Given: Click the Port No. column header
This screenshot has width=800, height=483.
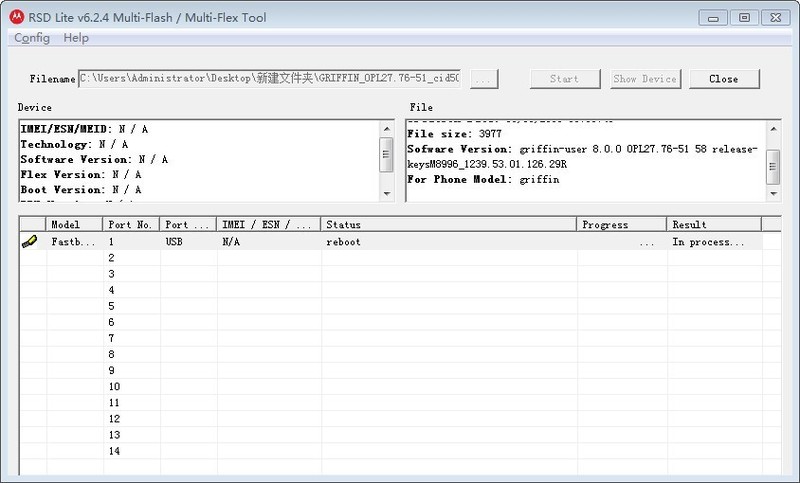Looking at the screenshot, I should coord(132,224).
